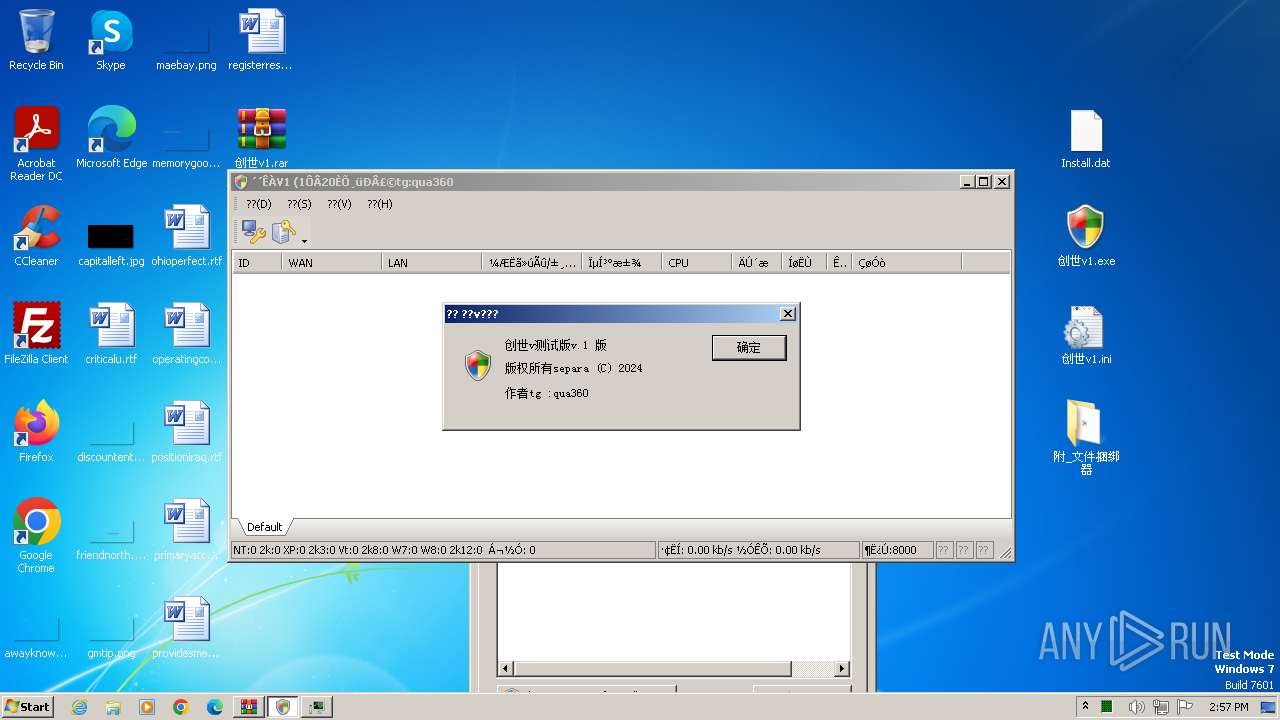
Task: Sort list by CPU column header
Action: (x=697, y=263)
